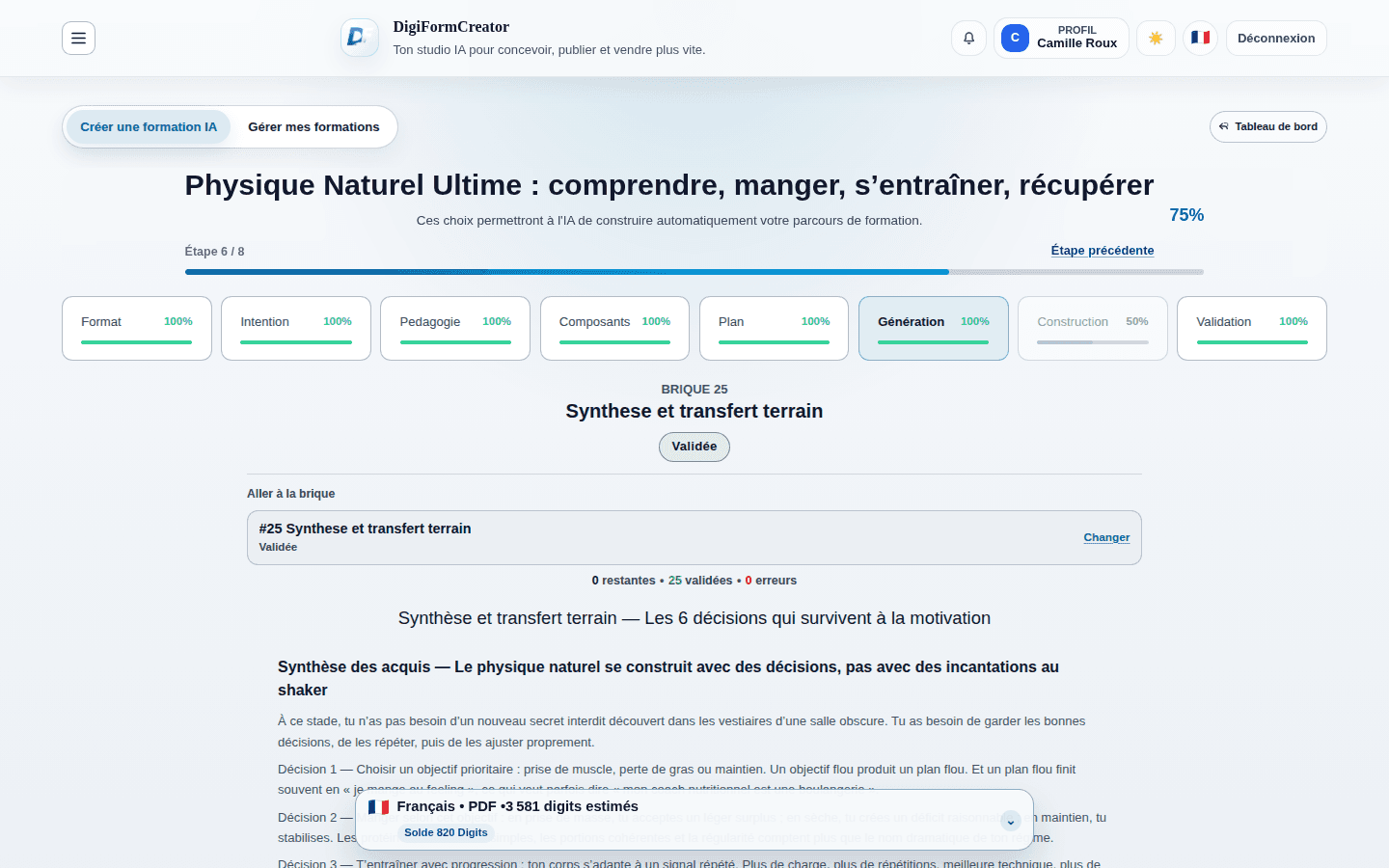The height and width of the screenshot is (868, 1389).
Task: Go back to Tableau de bord
Action: 1268,127
